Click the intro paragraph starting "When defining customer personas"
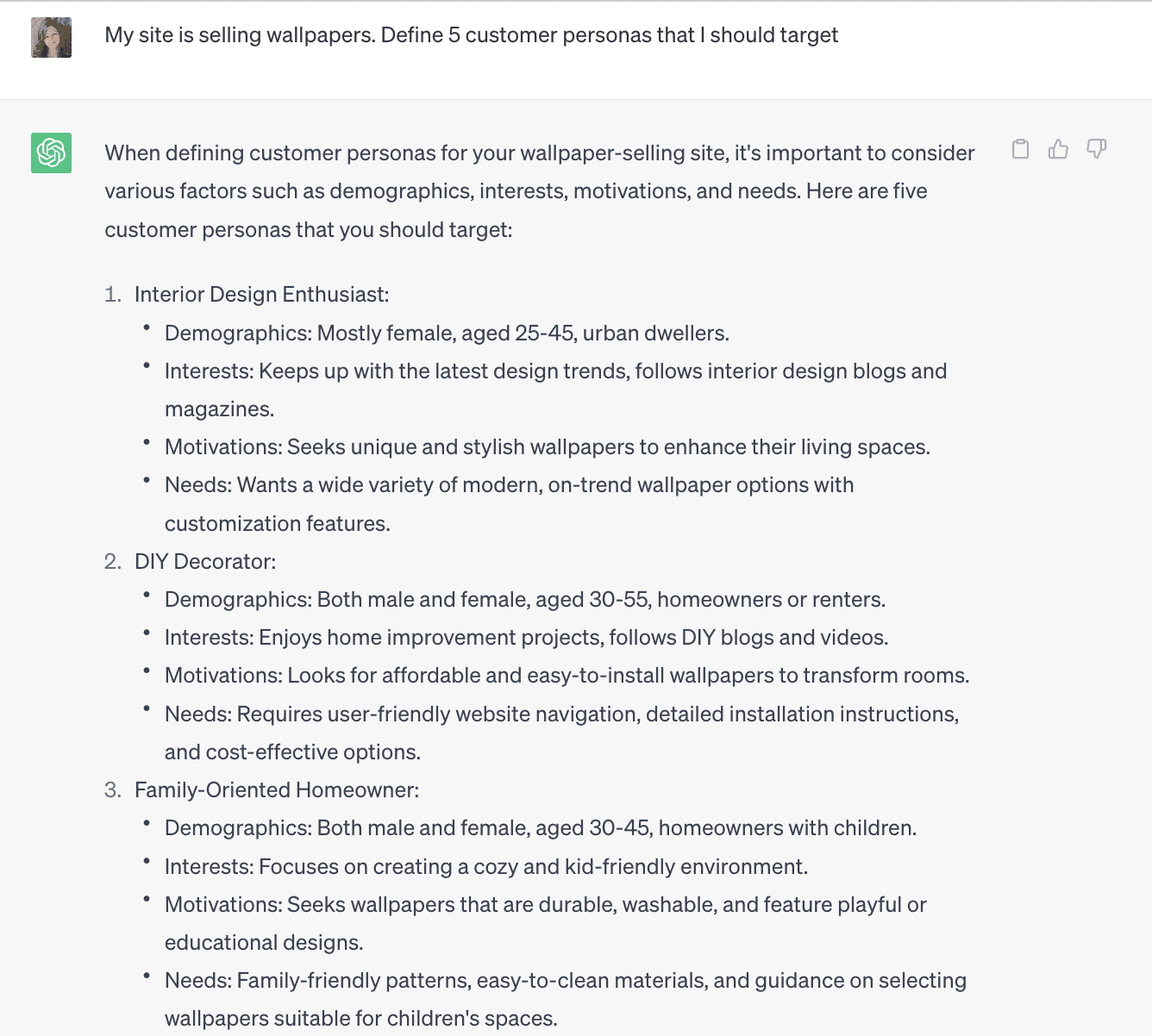The image size is (1152, 1036). [539, 191]
